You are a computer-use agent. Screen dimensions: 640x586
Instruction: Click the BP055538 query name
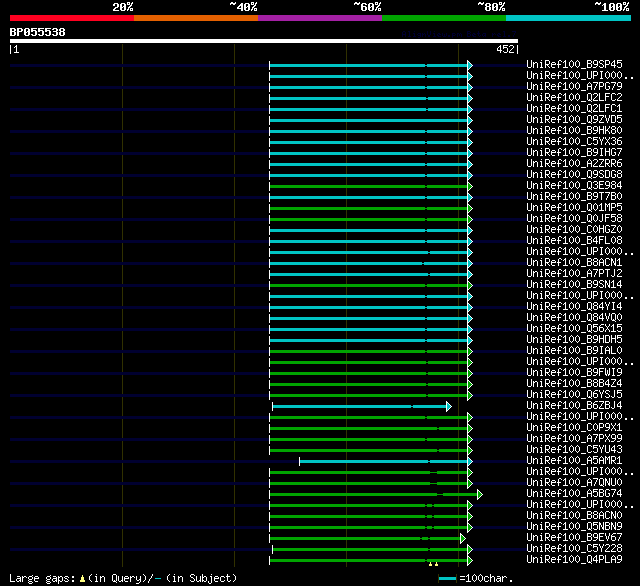37,32
